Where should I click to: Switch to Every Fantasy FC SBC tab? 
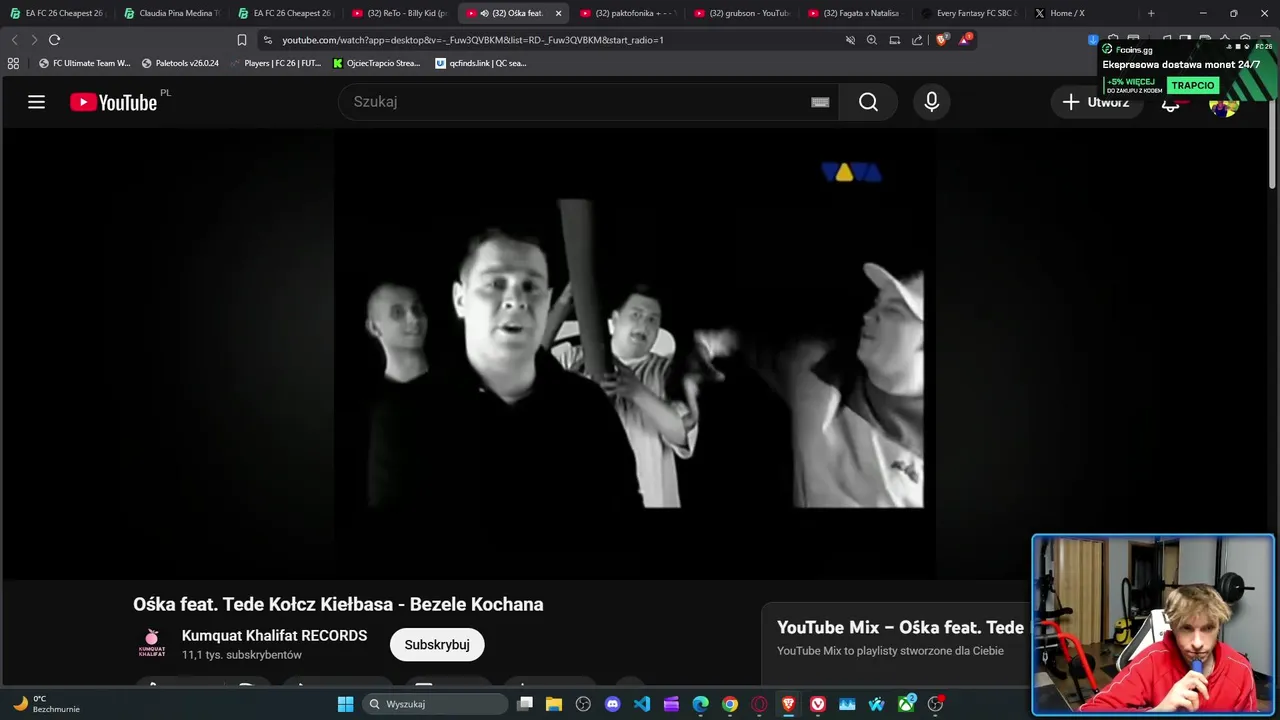point(969,13)
